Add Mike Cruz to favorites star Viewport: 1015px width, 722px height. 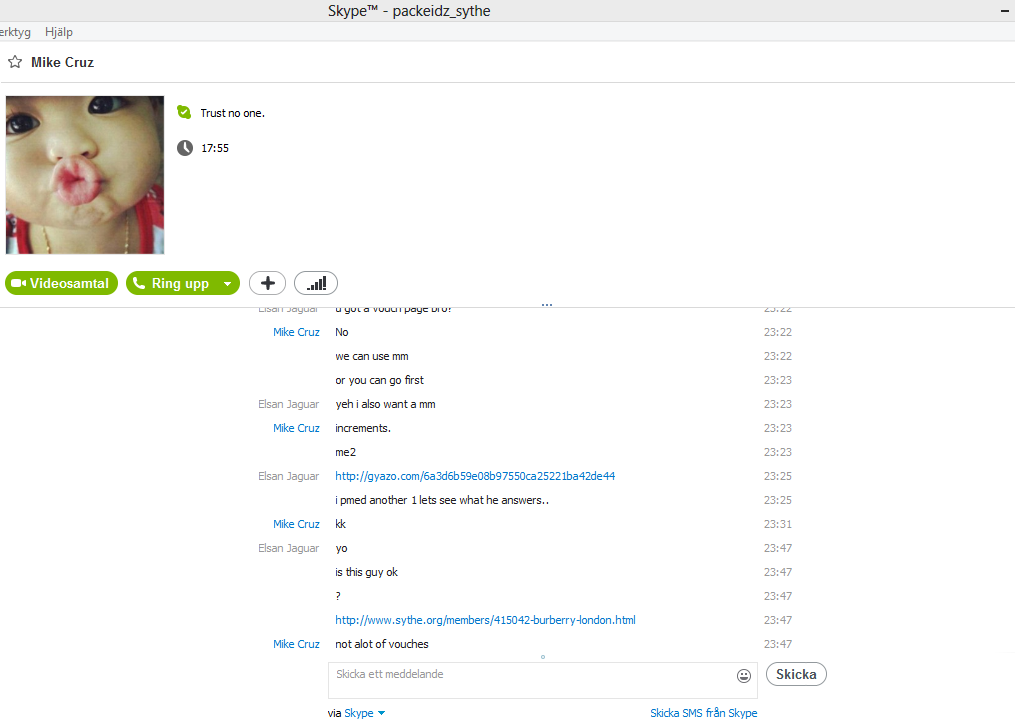(15, 62)
